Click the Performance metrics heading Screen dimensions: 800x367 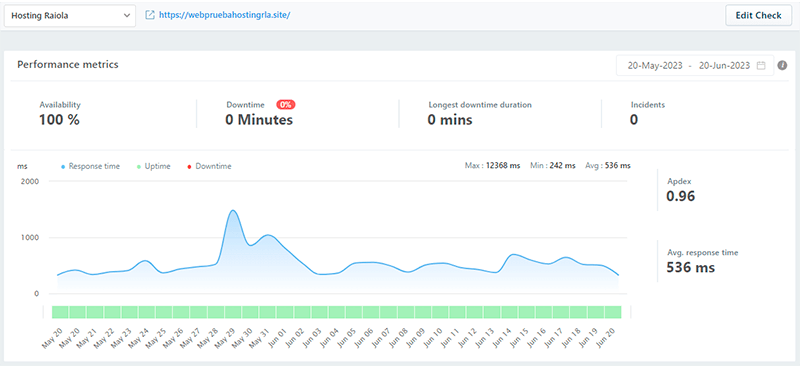(68, 65)
